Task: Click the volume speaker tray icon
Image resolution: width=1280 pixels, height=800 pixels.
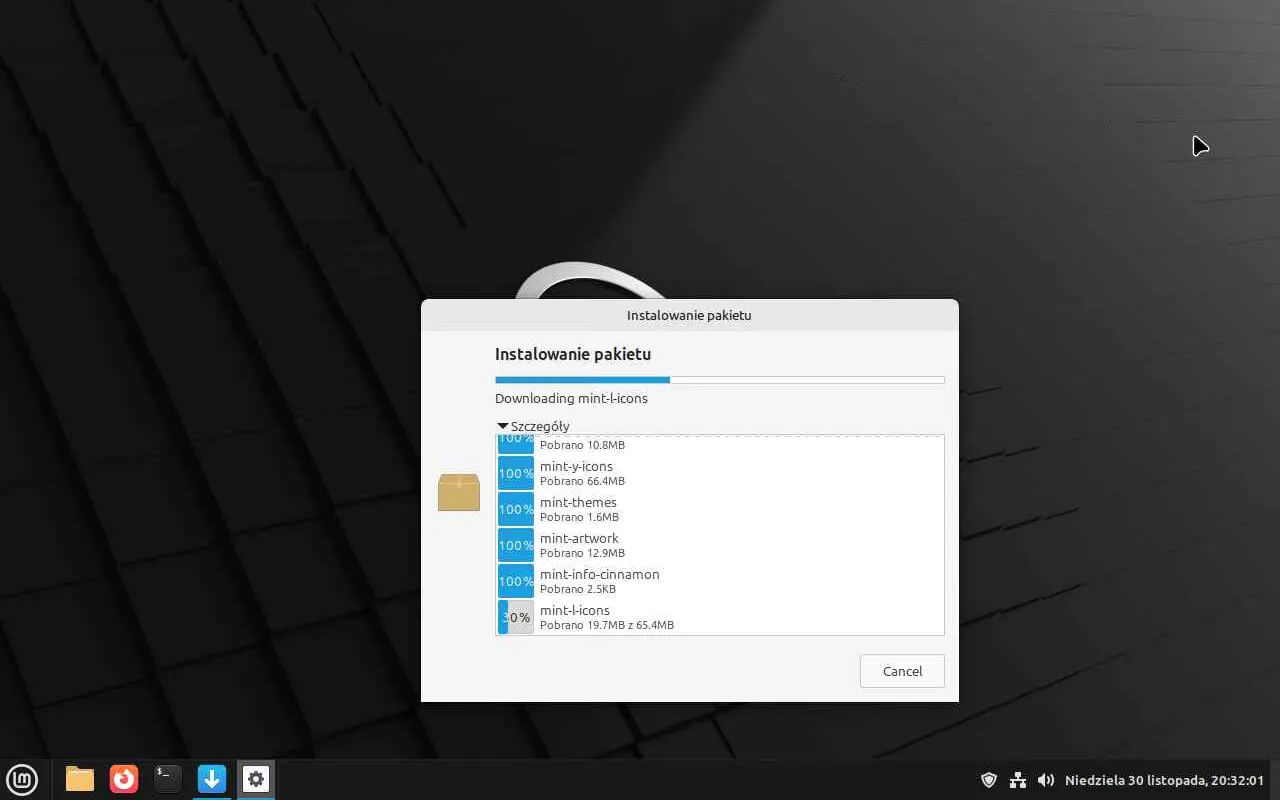Action: click(x=1046, y=780)
